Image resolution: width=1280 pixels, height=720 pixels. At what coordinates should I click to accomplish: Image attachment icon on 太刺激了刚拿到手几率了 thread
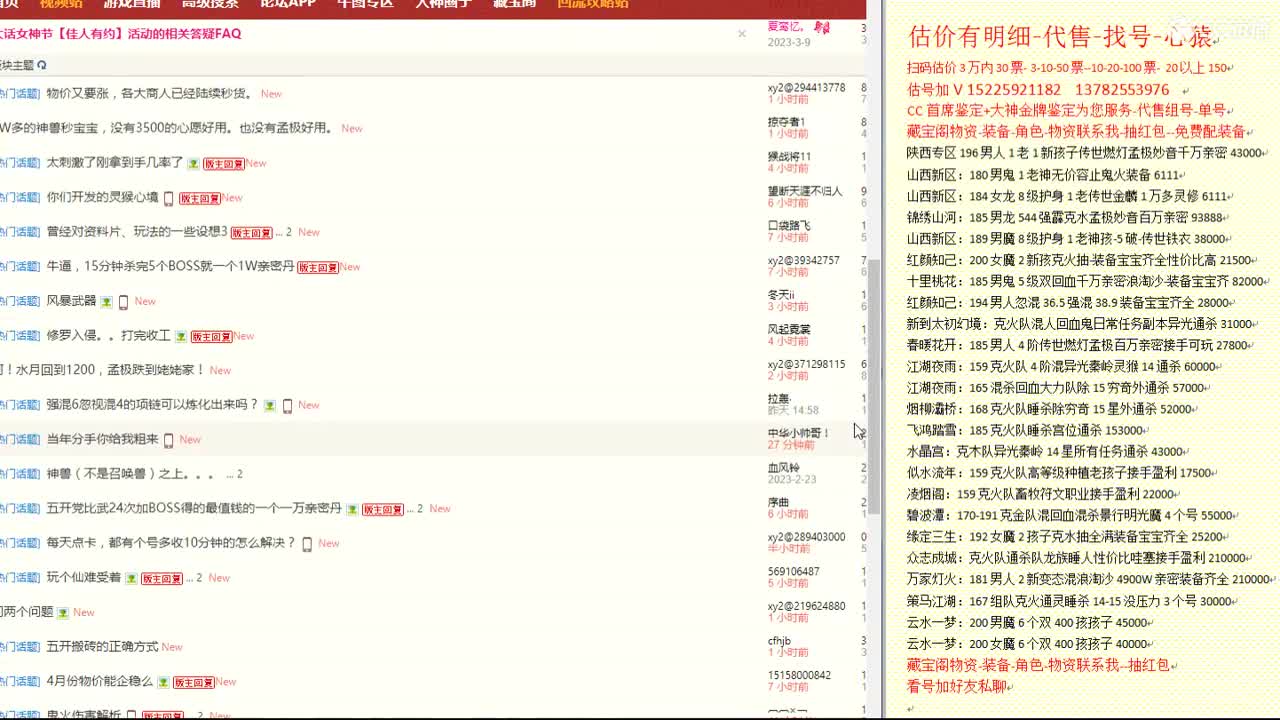[x=193, y=163]
